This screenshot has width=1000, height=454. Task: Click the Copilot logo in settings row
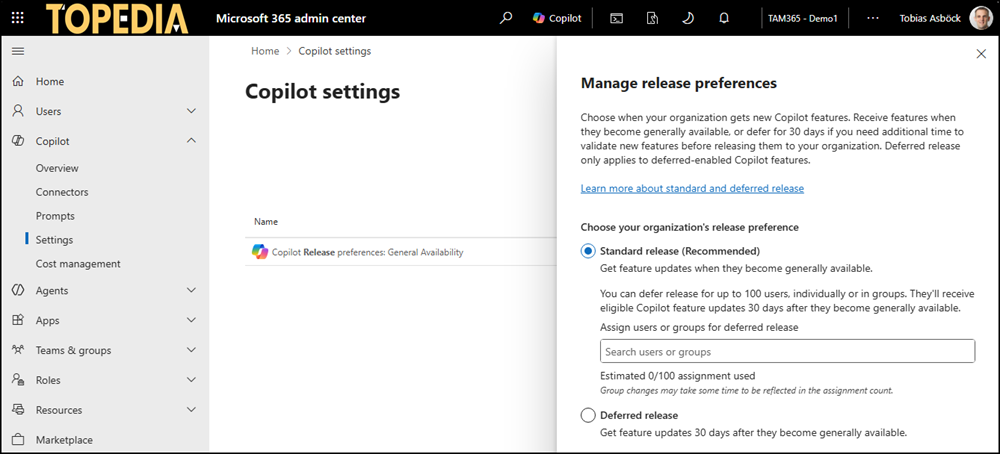pyautogui.click(x=260, y=252)
